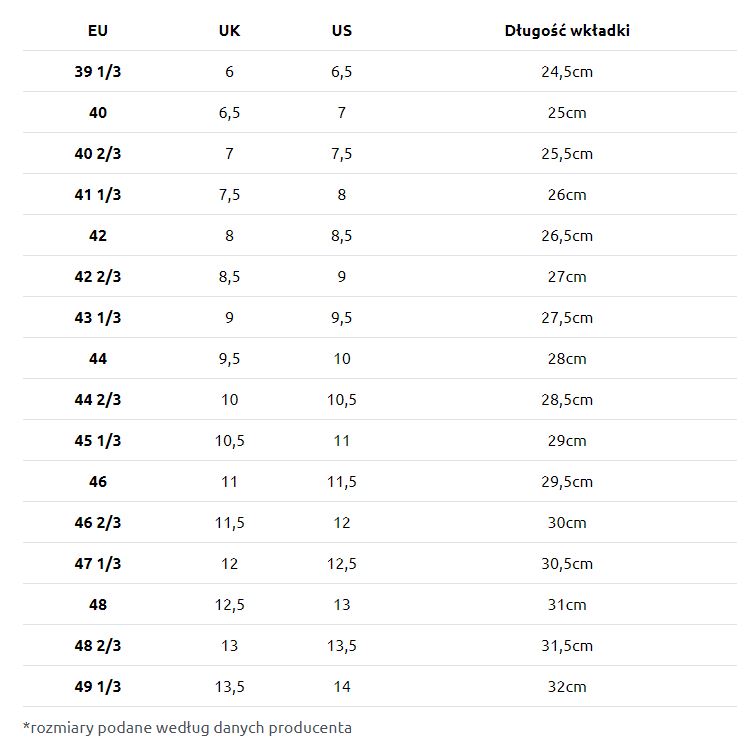749x747 pixels.
Task: Click the 31,5cm insole length cell
Action: coord(567,646)
